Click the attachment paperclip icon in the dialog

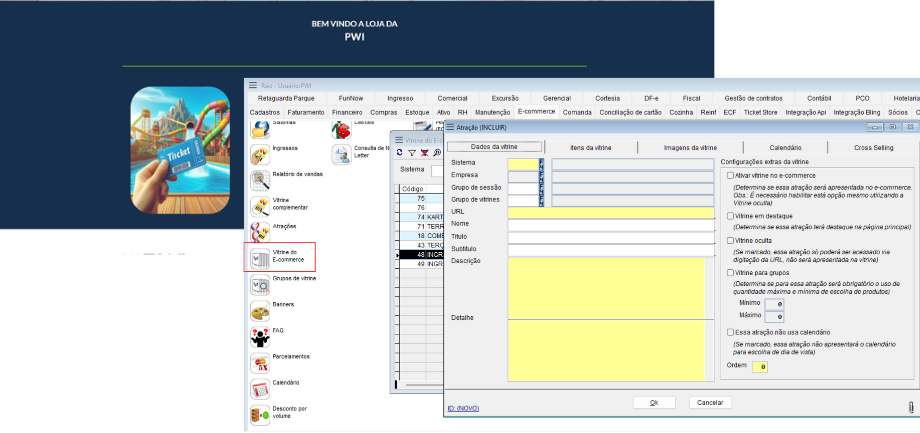point(910,407)
